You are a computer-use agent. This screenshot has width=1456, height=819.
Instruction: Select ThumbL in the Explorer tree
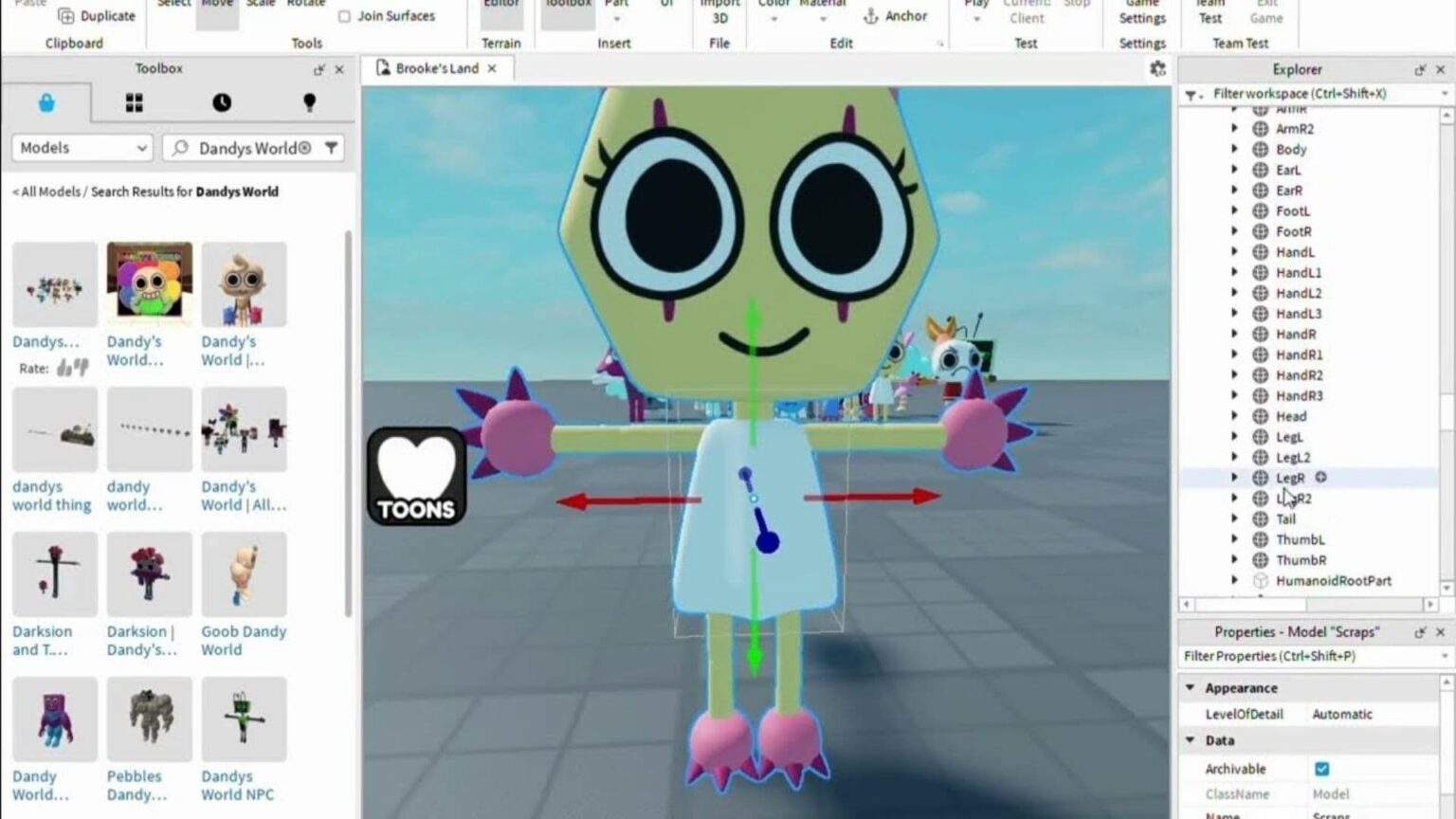[x=1301, y=539]
